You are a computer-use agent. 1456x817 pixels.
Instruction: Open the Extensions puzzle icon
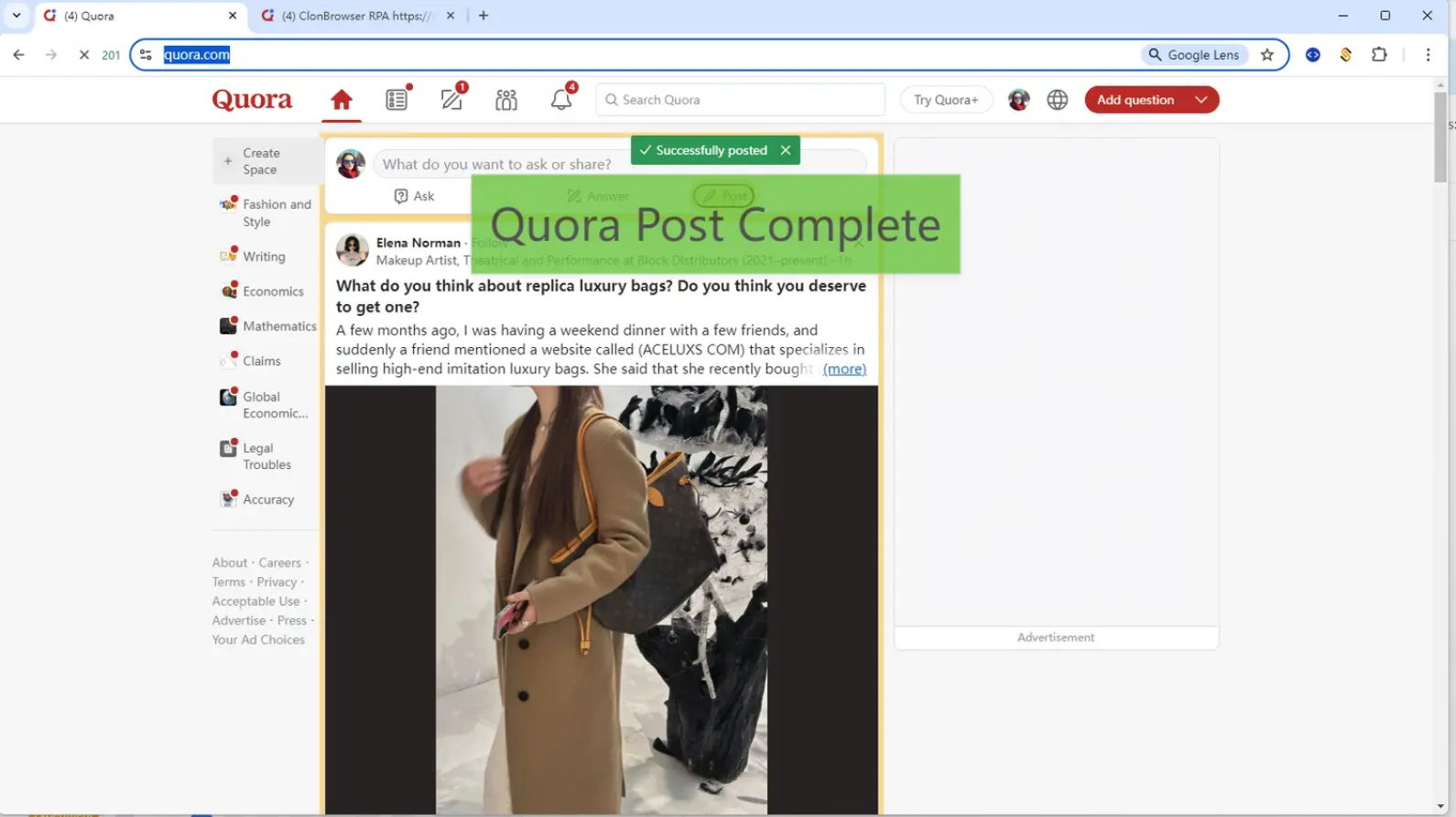point(1380,55)
